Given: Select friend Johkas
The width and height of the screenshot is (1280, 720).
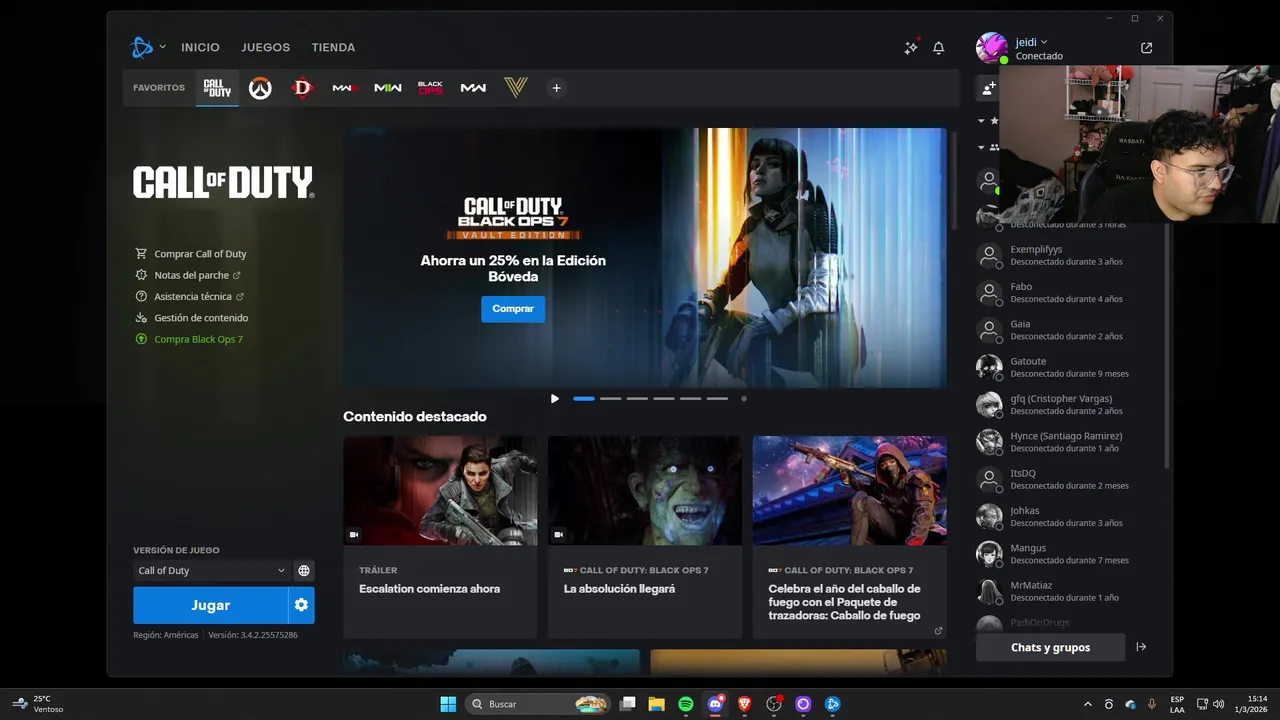Looking at the screenshot, I should [x=1070, y=517].
